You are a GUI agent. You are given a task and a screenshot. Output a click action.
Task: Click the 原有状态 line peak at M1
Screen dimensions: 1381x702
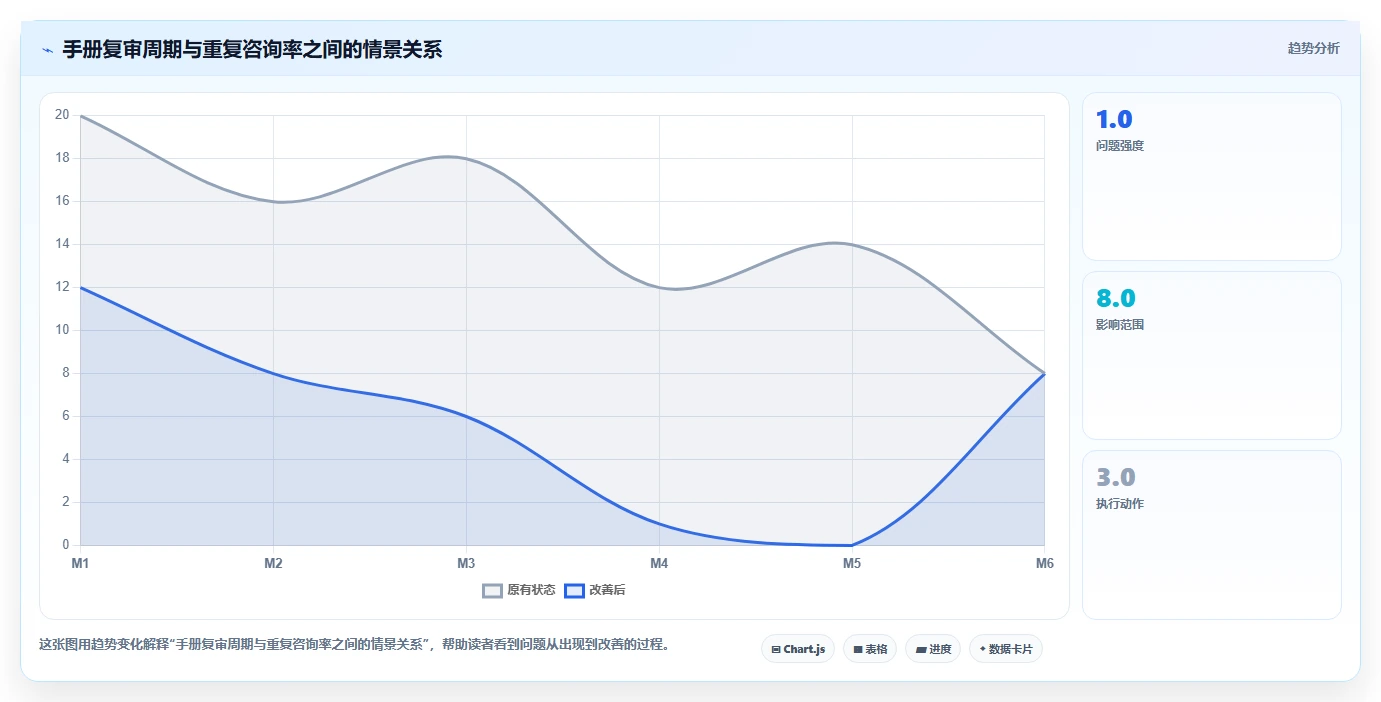coord(80,115)
